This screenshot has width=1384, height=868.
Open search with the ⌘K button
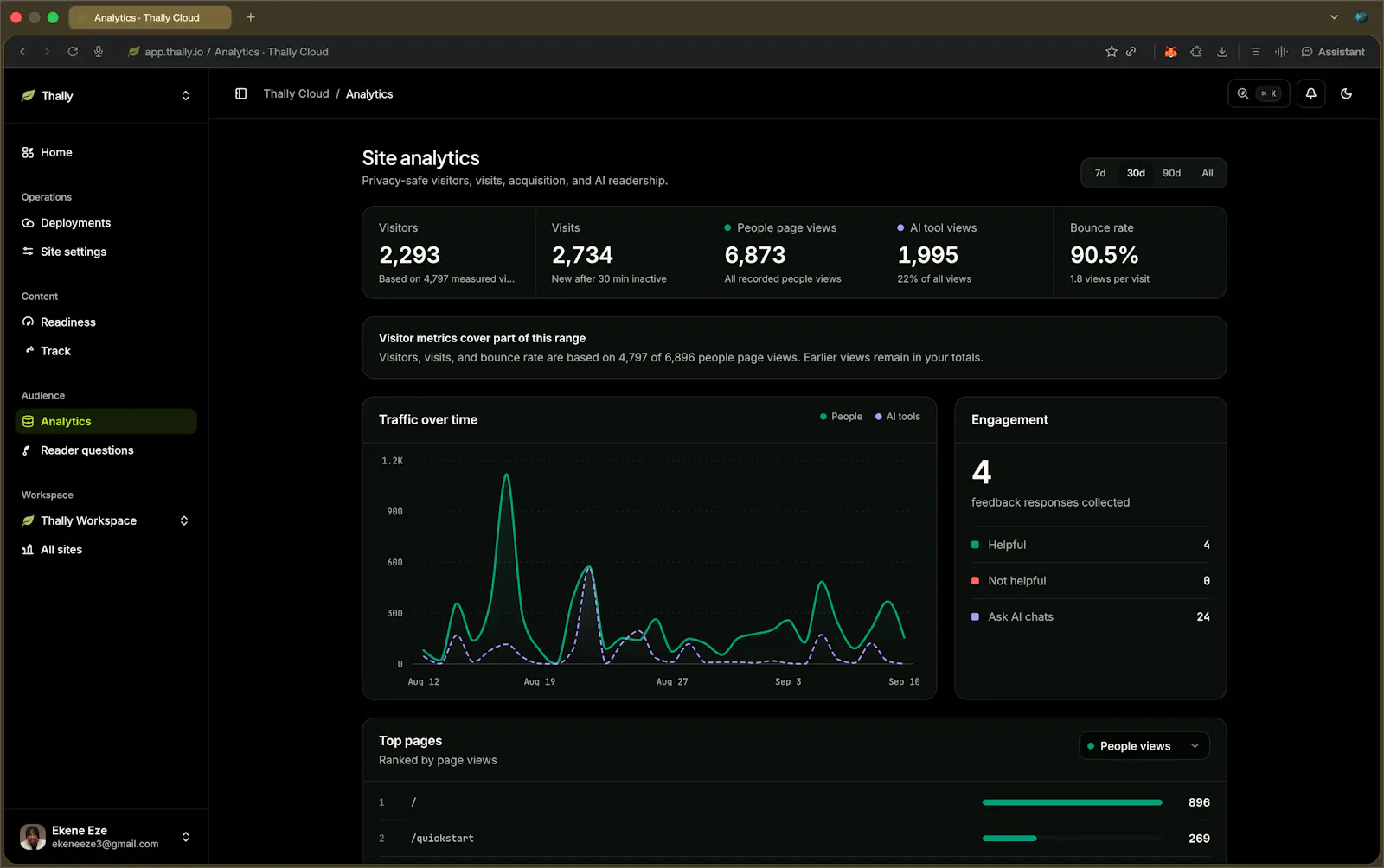[x=1259, y=93]
